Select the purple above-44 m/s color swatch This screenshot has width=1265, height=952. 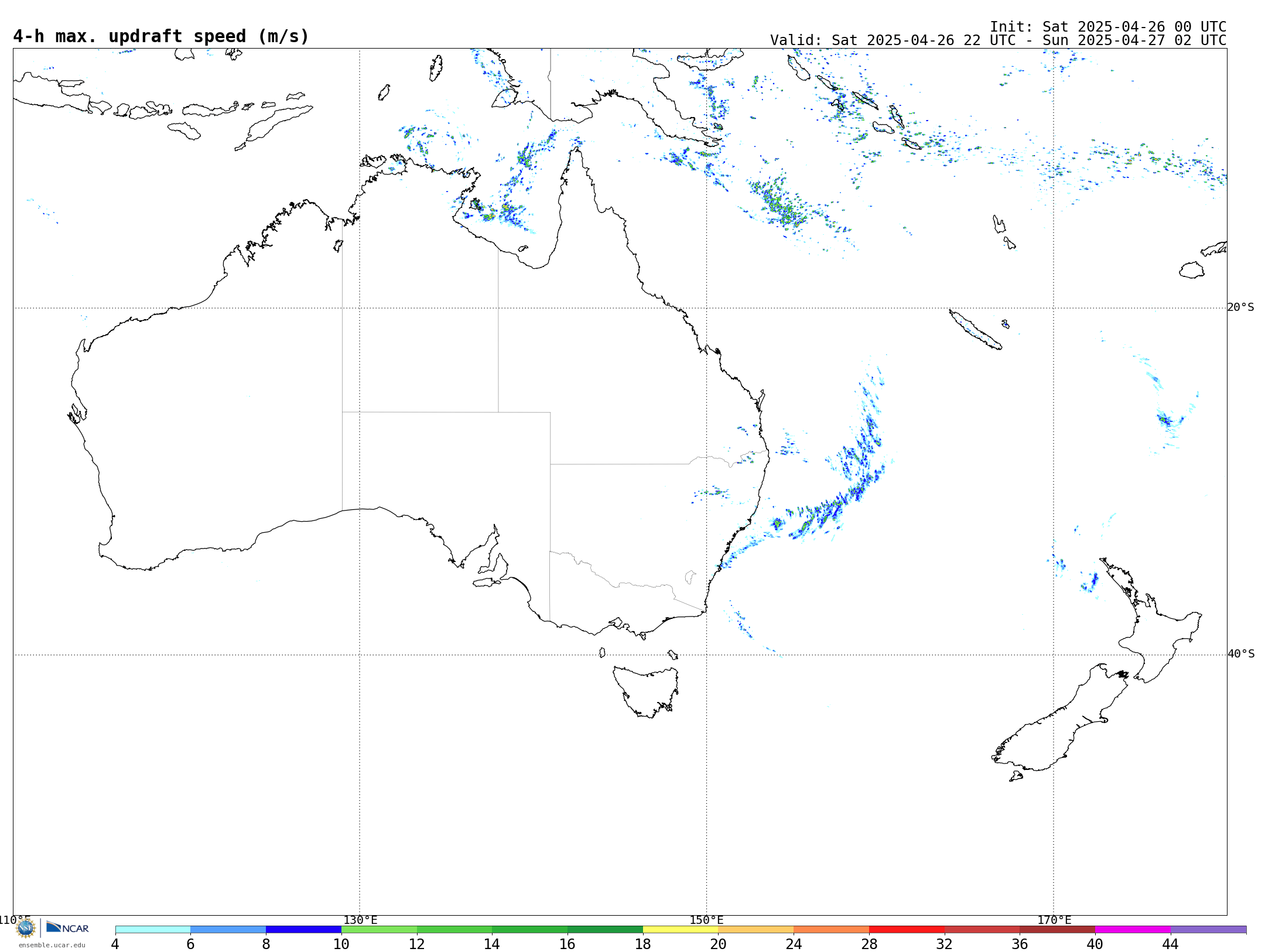click(x=1208, y=930)
